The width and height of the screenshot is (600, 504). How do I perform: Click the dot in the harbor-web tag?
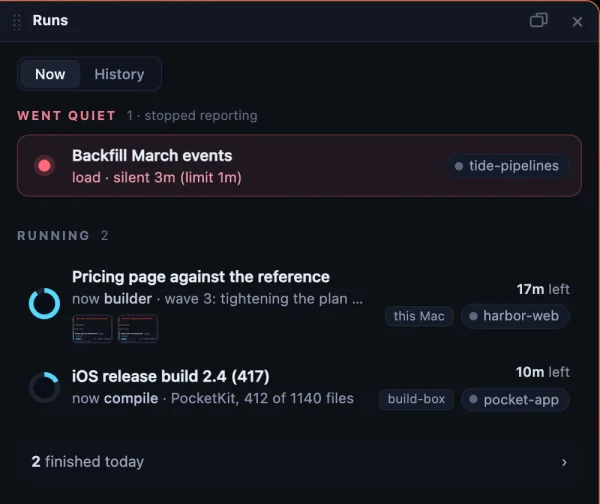pyautogui.click(x=473, y=316)
